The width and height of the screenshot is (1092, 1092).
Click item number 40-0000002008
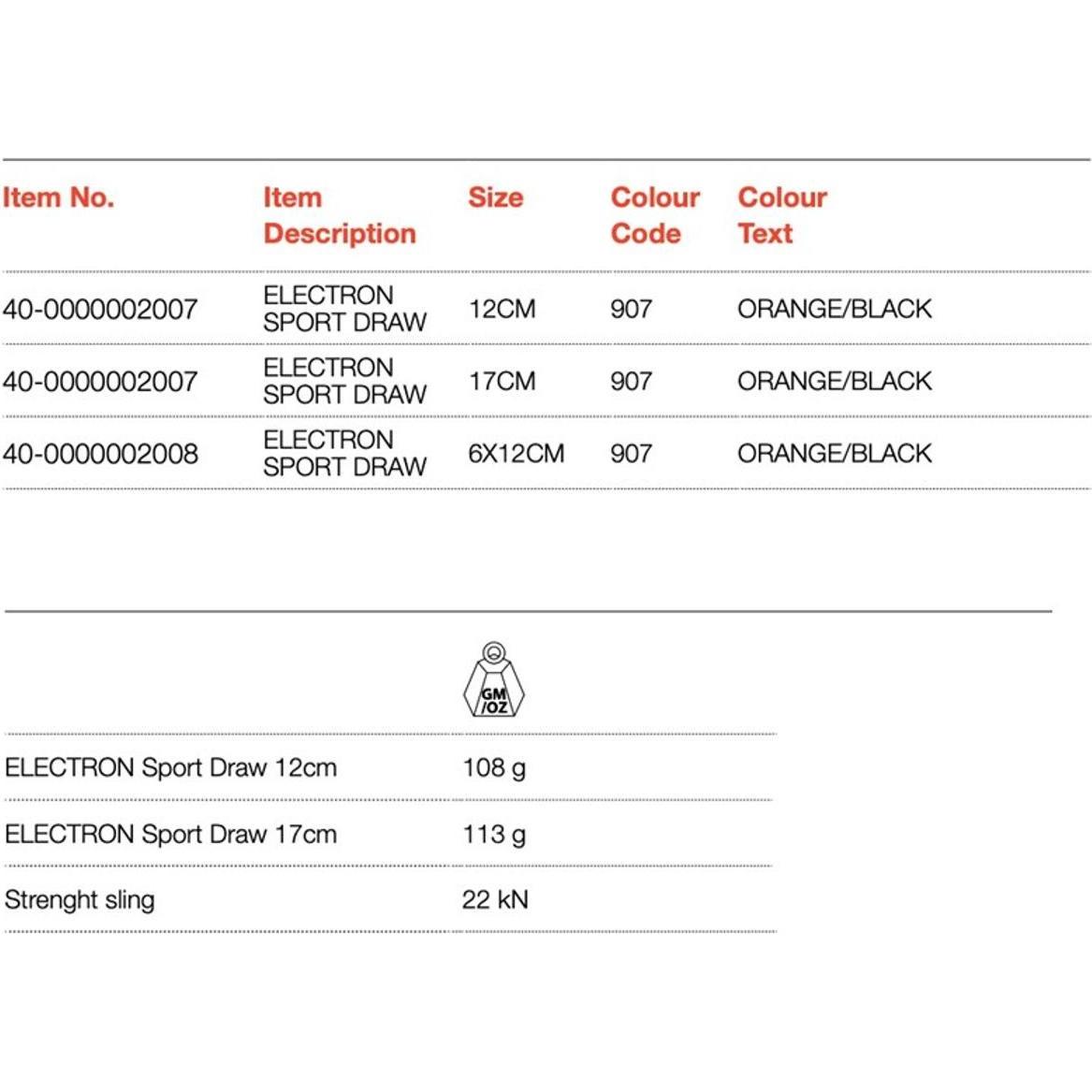pos(100,454)
